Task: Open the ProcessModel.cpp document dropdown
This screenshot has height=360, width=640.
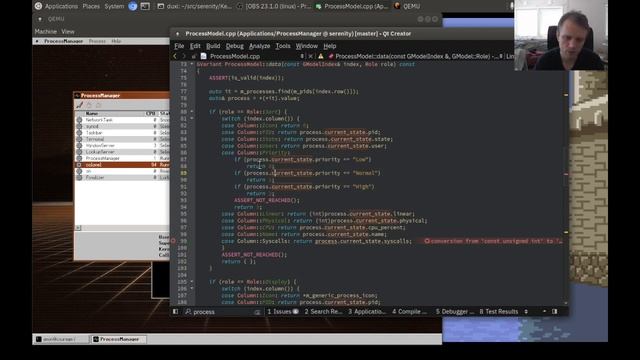Action: point(252,56)
